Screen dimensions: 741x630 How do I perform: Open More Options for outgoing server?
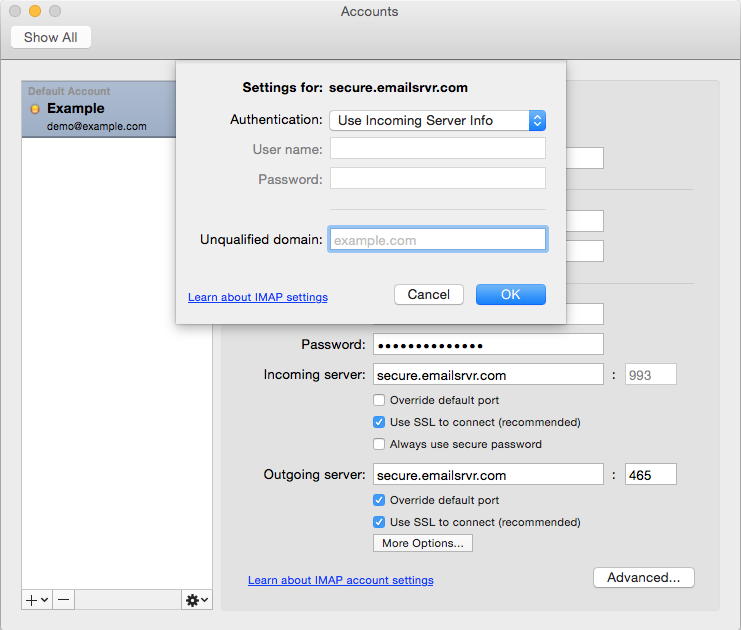pos(423,543)
